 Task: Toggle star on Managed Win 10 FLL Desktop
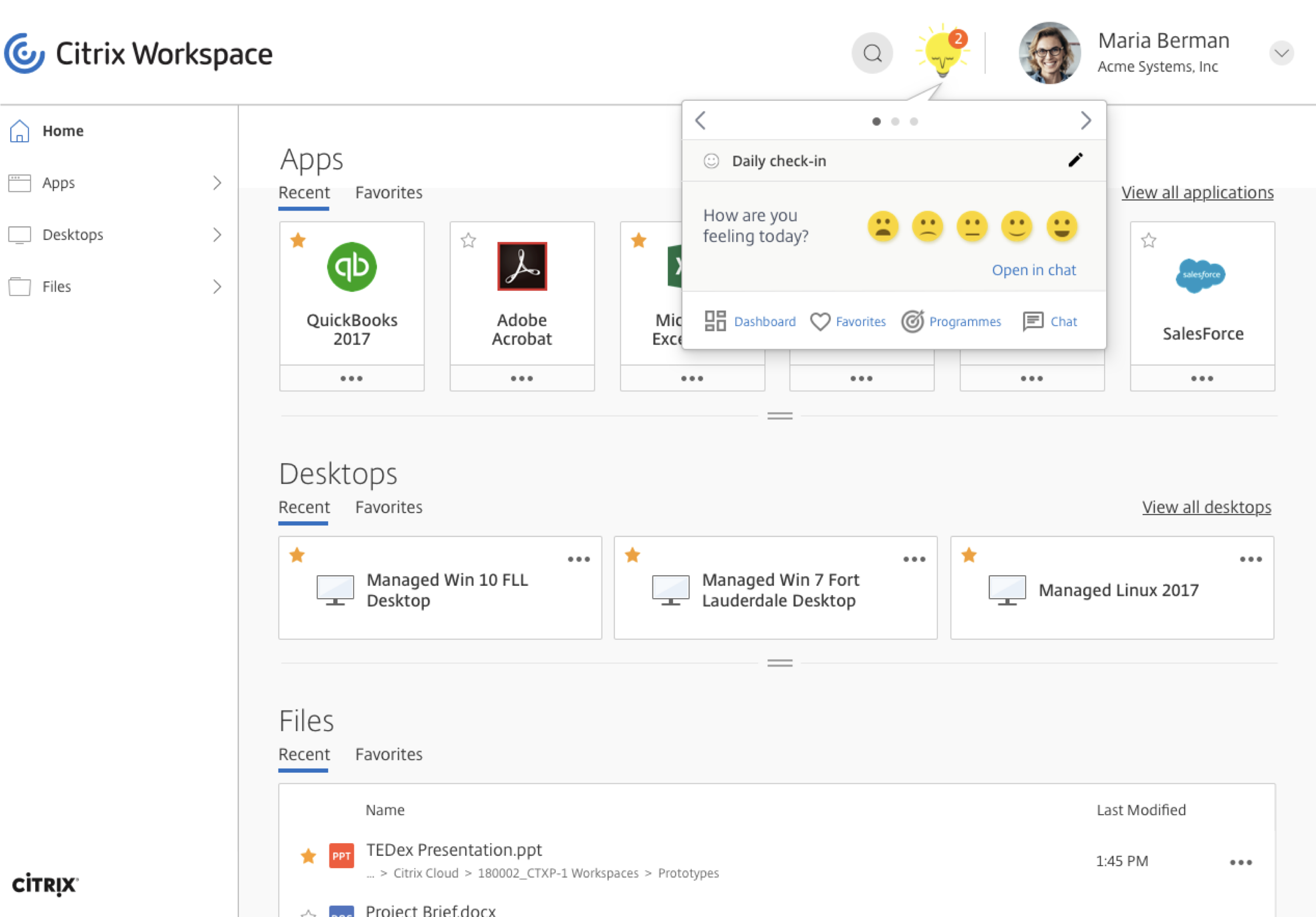(297, 555)
